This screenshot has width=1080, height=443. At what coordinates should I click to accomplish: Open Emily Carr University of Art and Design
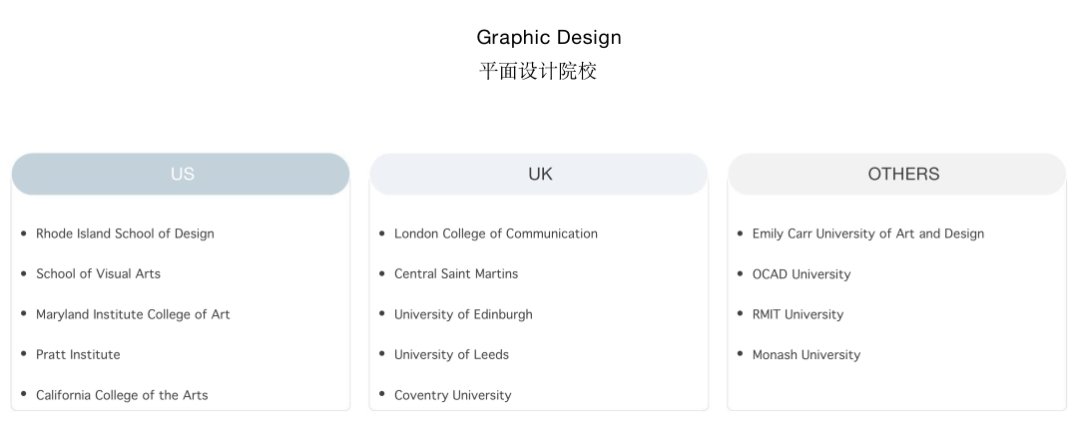coord(868,234)
